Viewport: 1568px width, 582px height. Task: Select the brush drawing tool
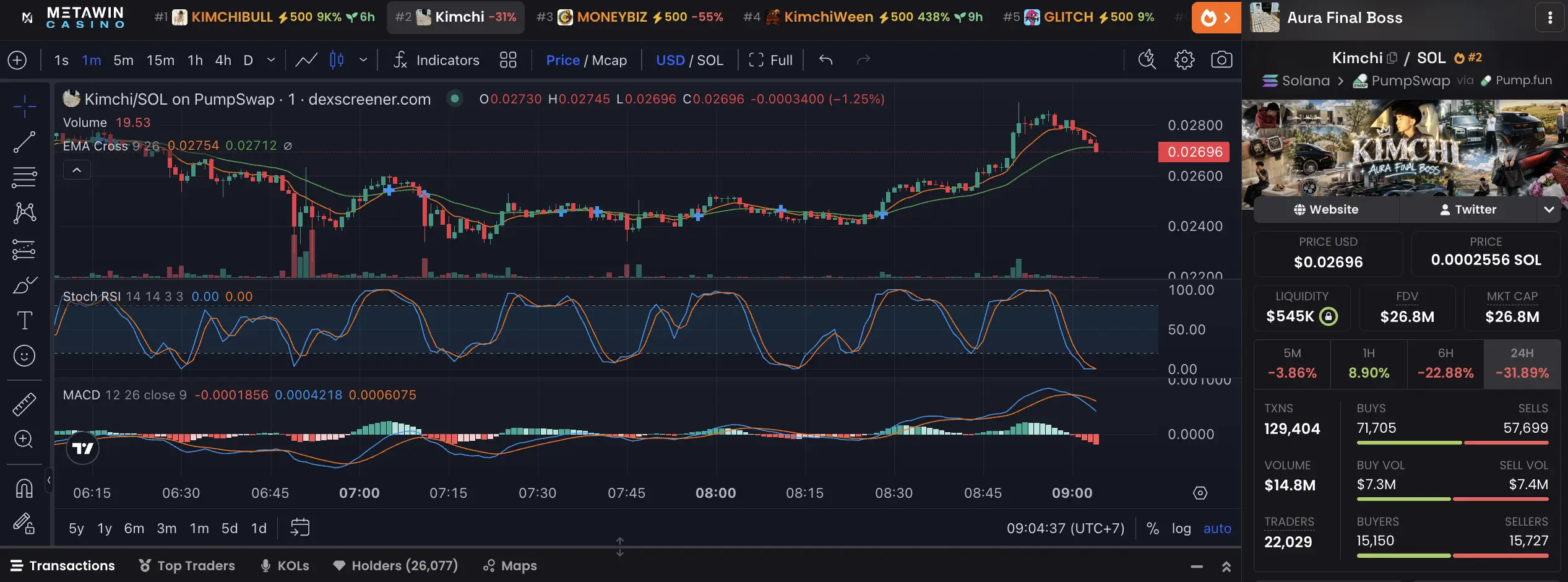pos(25,285)
